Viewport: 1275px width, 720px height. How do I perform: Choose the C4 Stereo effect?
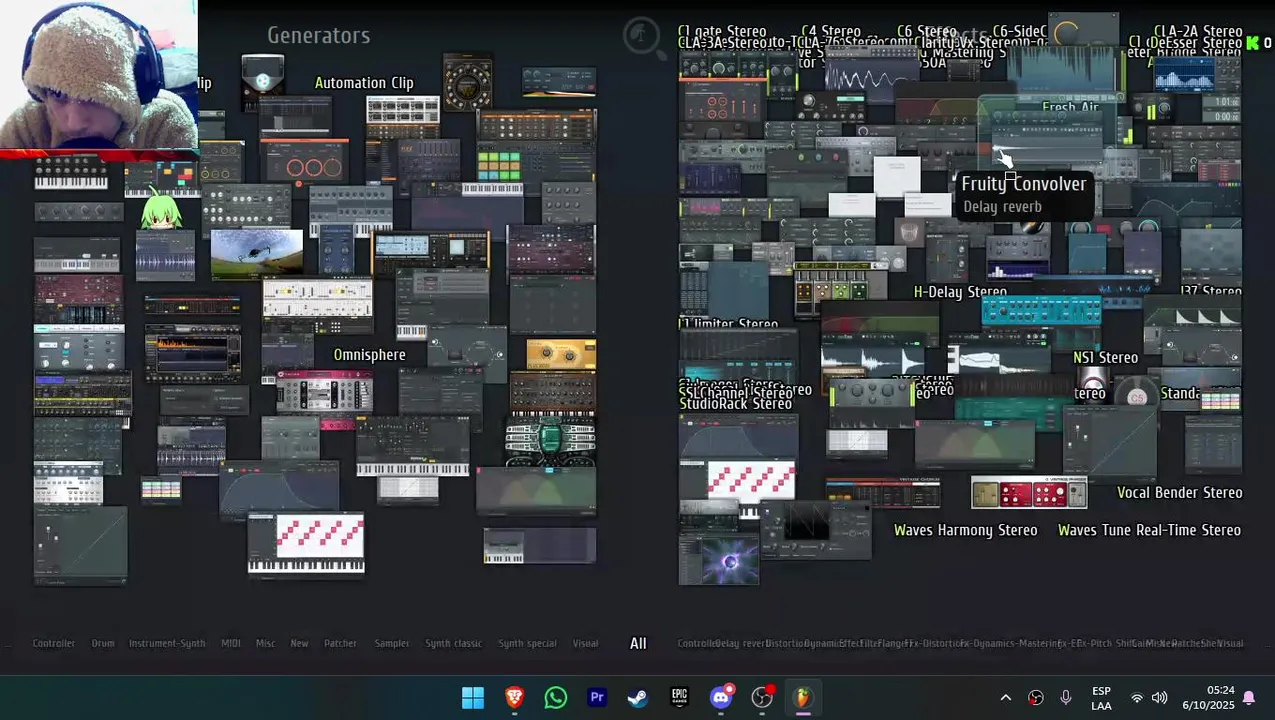830,32
